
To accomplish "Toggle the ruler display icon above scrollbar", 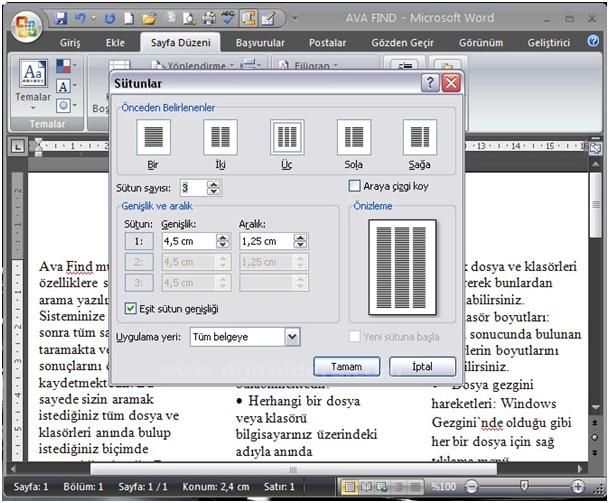I will click(595, 148).
